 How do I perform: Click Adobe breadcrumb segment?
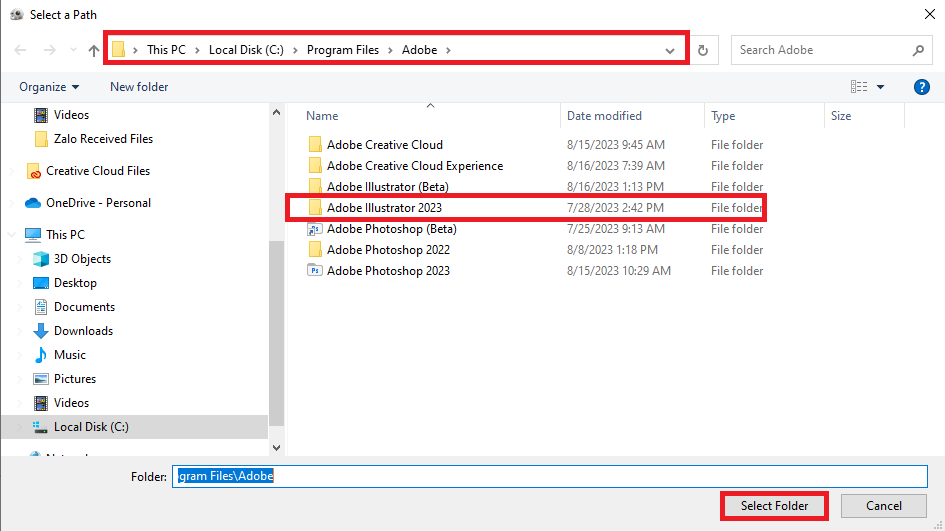point(419,50)
